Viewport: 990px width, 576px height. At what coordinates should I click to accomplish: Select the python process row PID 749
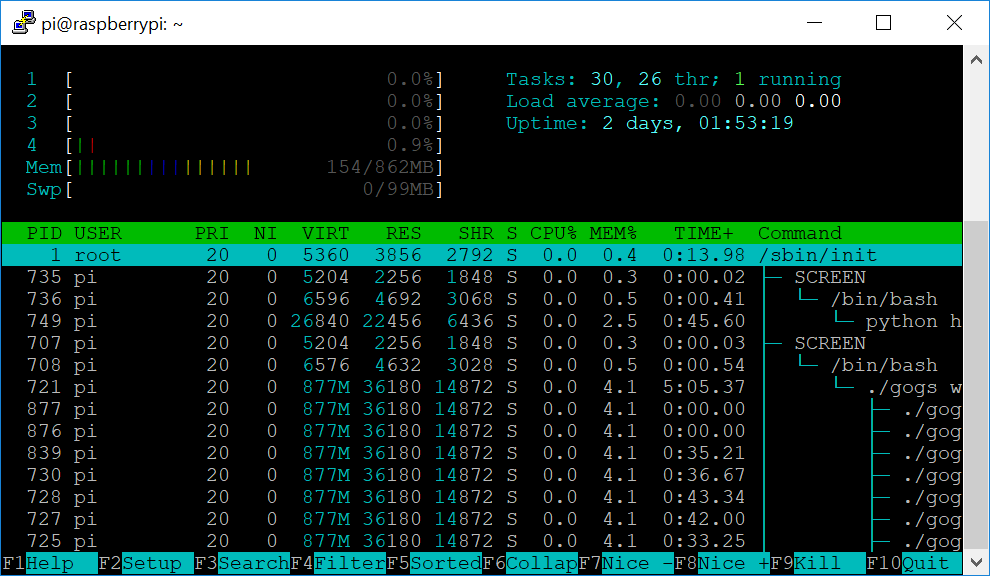click(480, 321)
